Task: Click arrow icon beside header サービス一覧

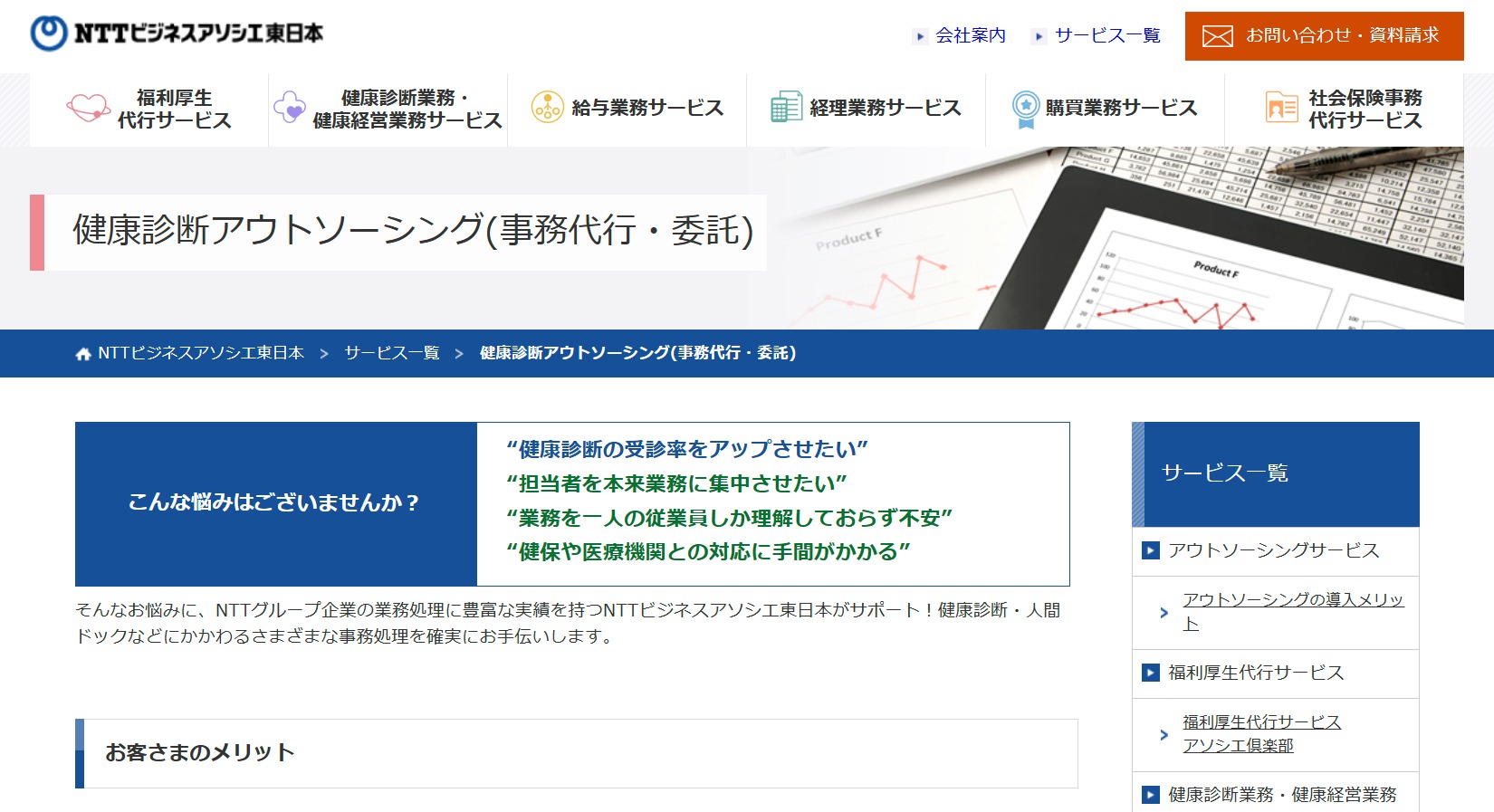Action: [x=1039, y=37]
